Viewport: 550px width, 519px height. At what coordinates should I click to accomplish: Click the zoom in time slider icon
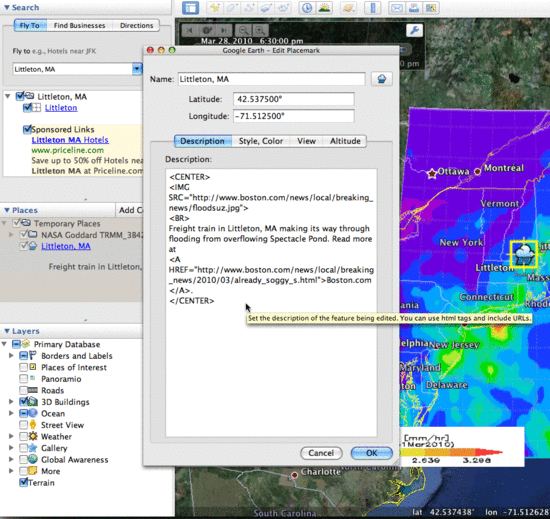pyautogui.click(x=260, y=31)
